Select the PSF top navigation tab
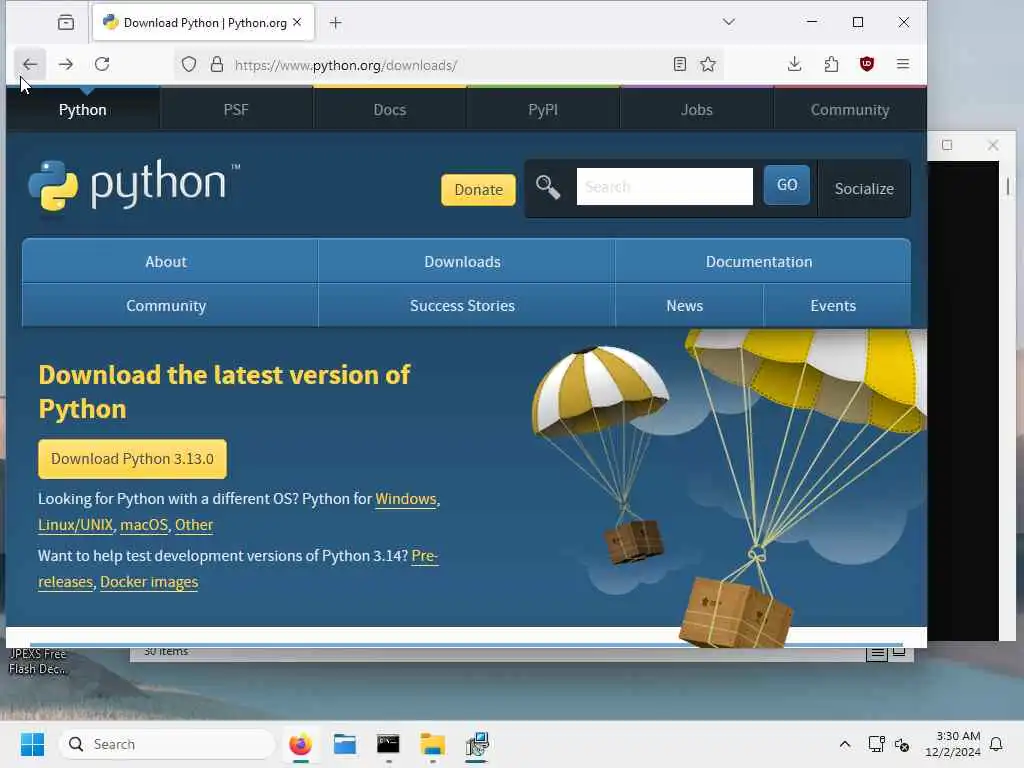This screenshot has height=768, width=1024. pyautogui.click(x=236, y=110)
